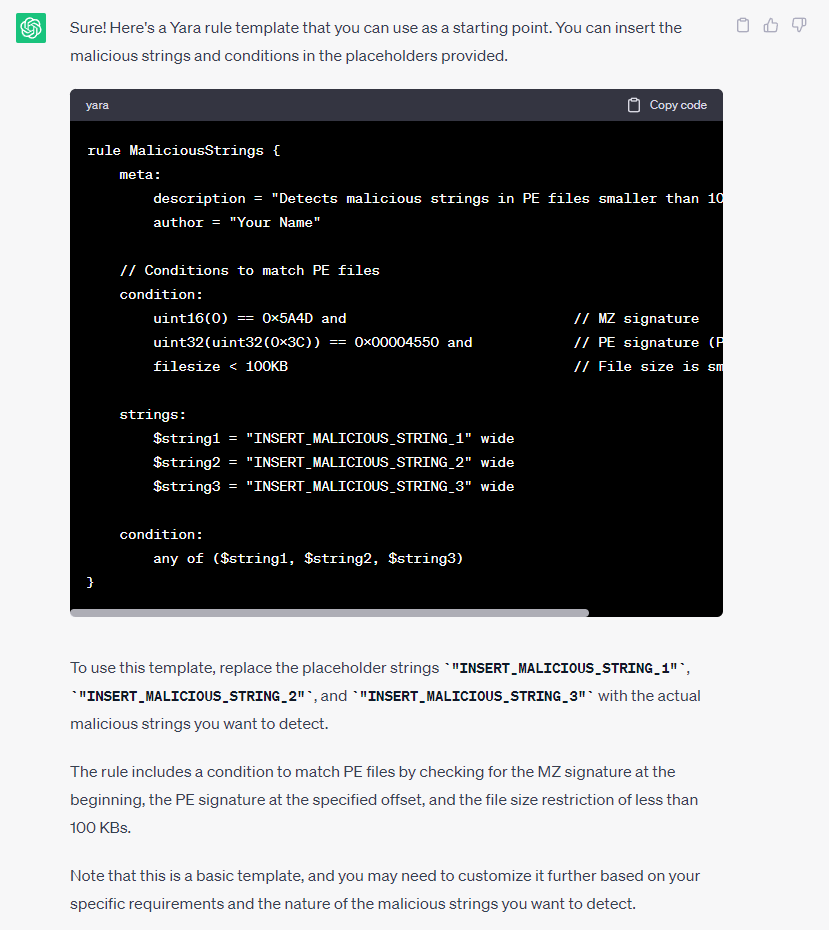The height and width of the screenshot is (930, 829).
Task: Give the response a thumbs up
Action: (x=771, y=26)
